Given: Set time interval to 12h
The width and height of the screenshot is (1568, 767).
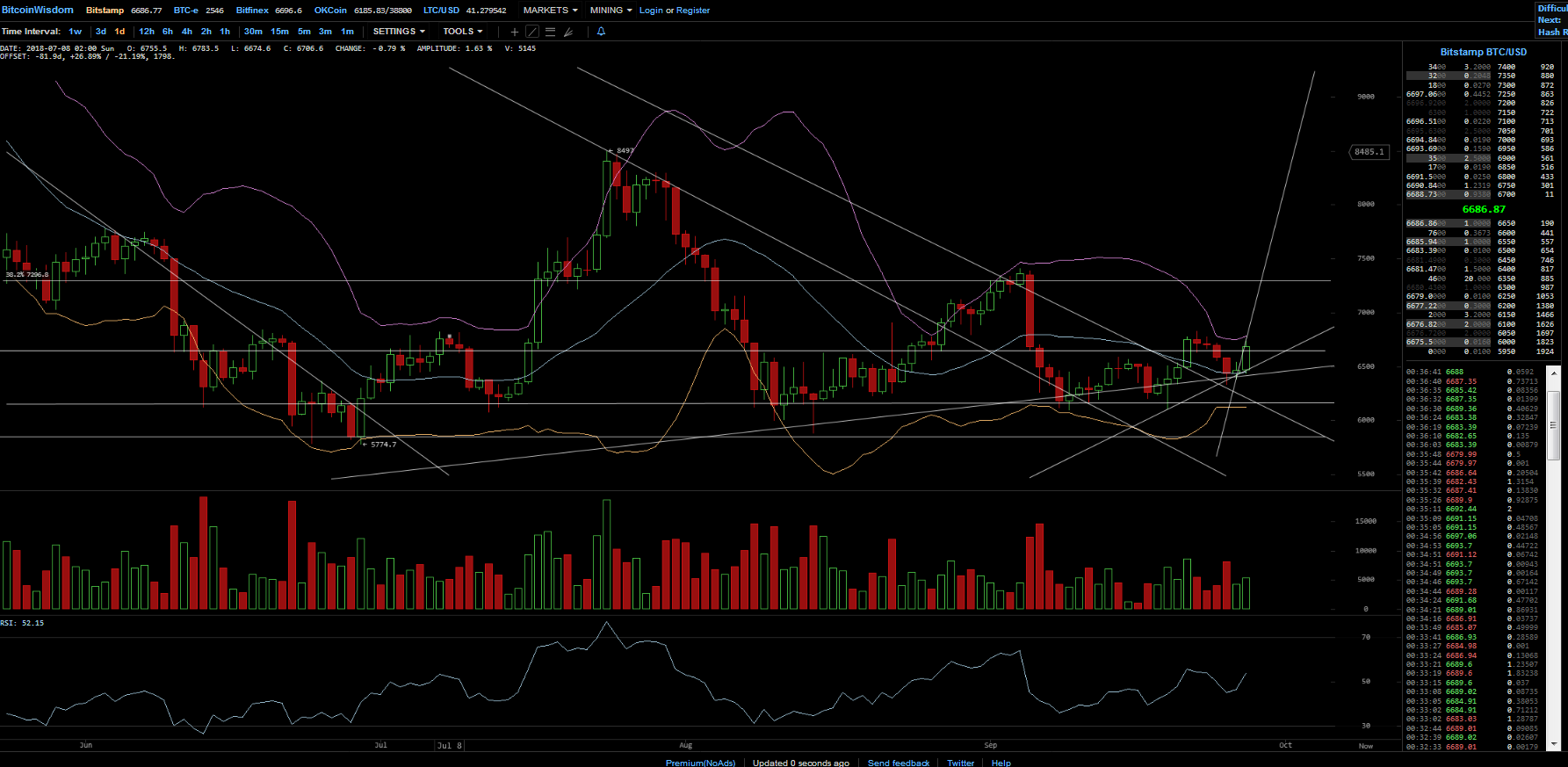Looking at the screenshot, I should 147,32.
